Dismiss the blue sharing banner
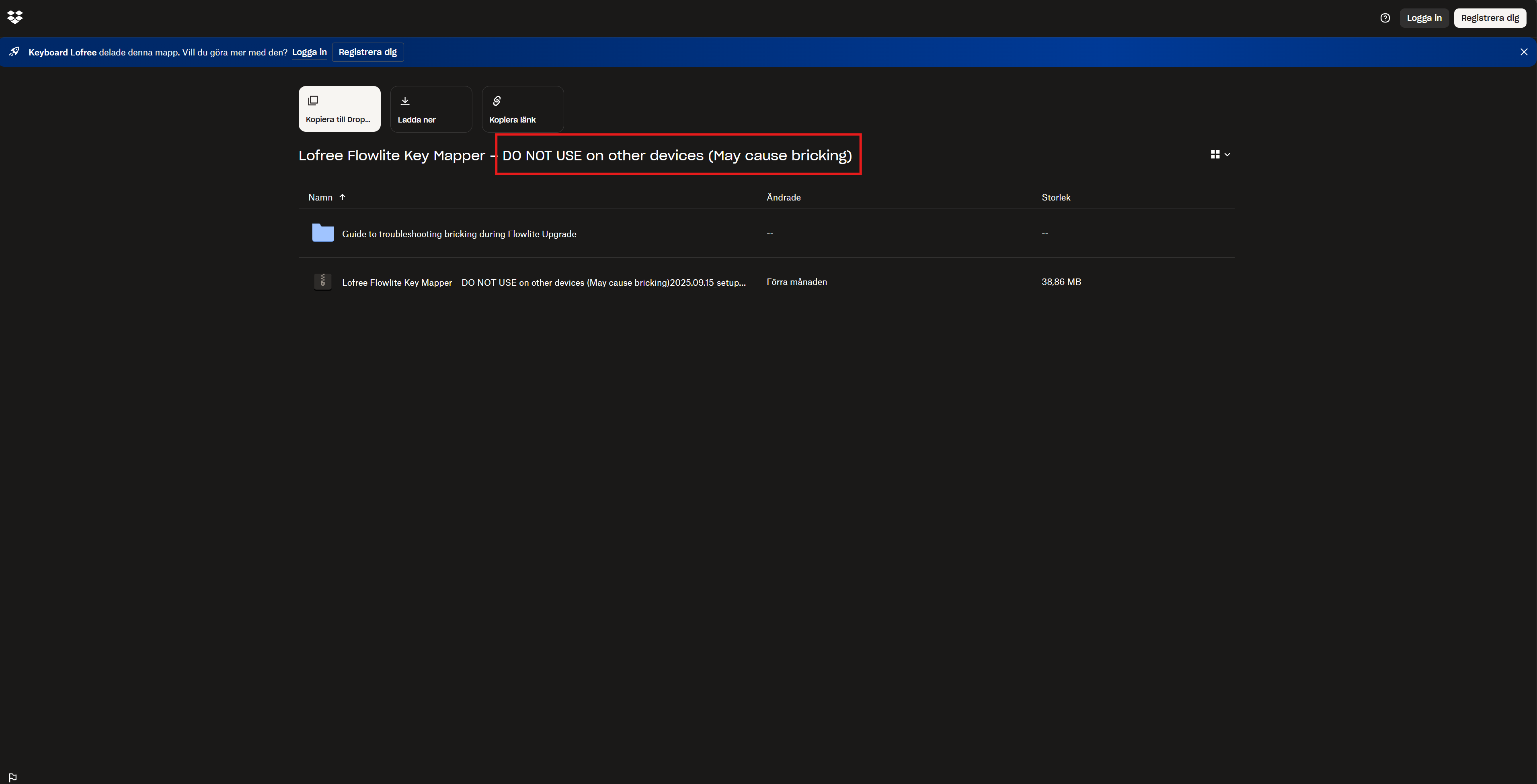1537x784 pixels. pos(1523,52)
